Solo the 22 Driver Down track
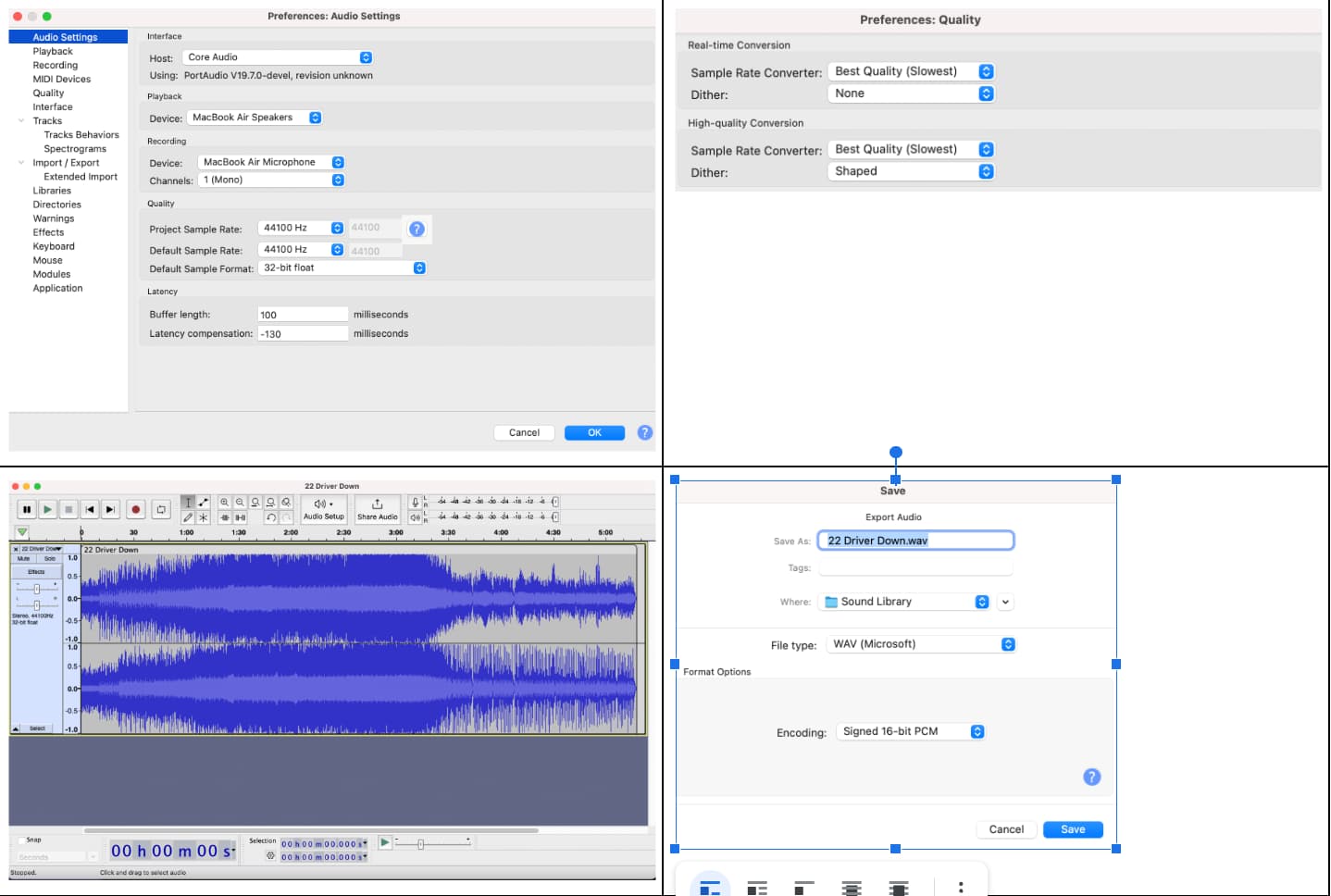 [50, 559]
